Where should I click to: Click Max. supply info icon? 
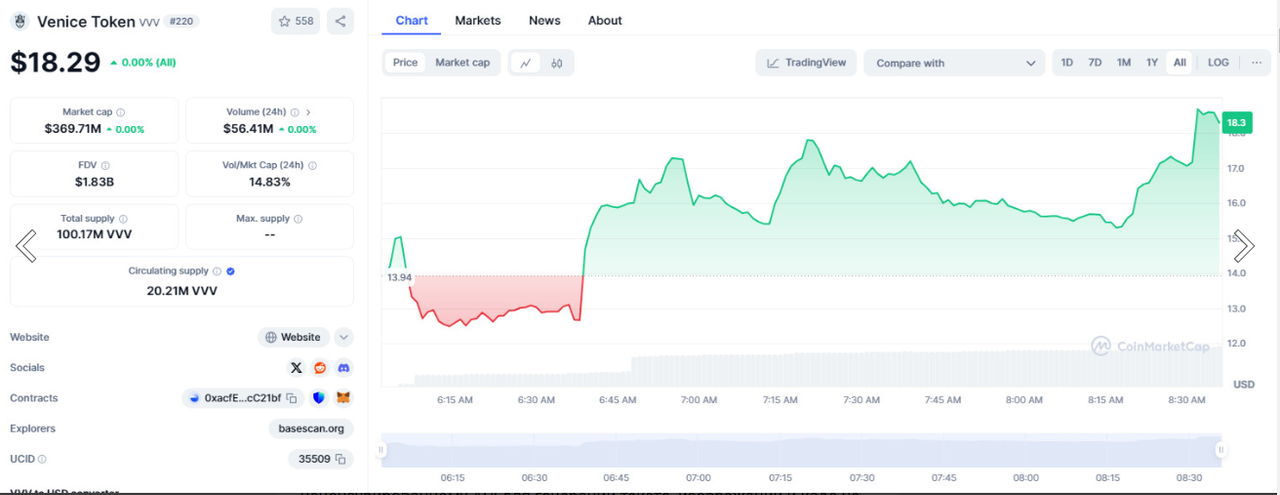tap(298, 218)
